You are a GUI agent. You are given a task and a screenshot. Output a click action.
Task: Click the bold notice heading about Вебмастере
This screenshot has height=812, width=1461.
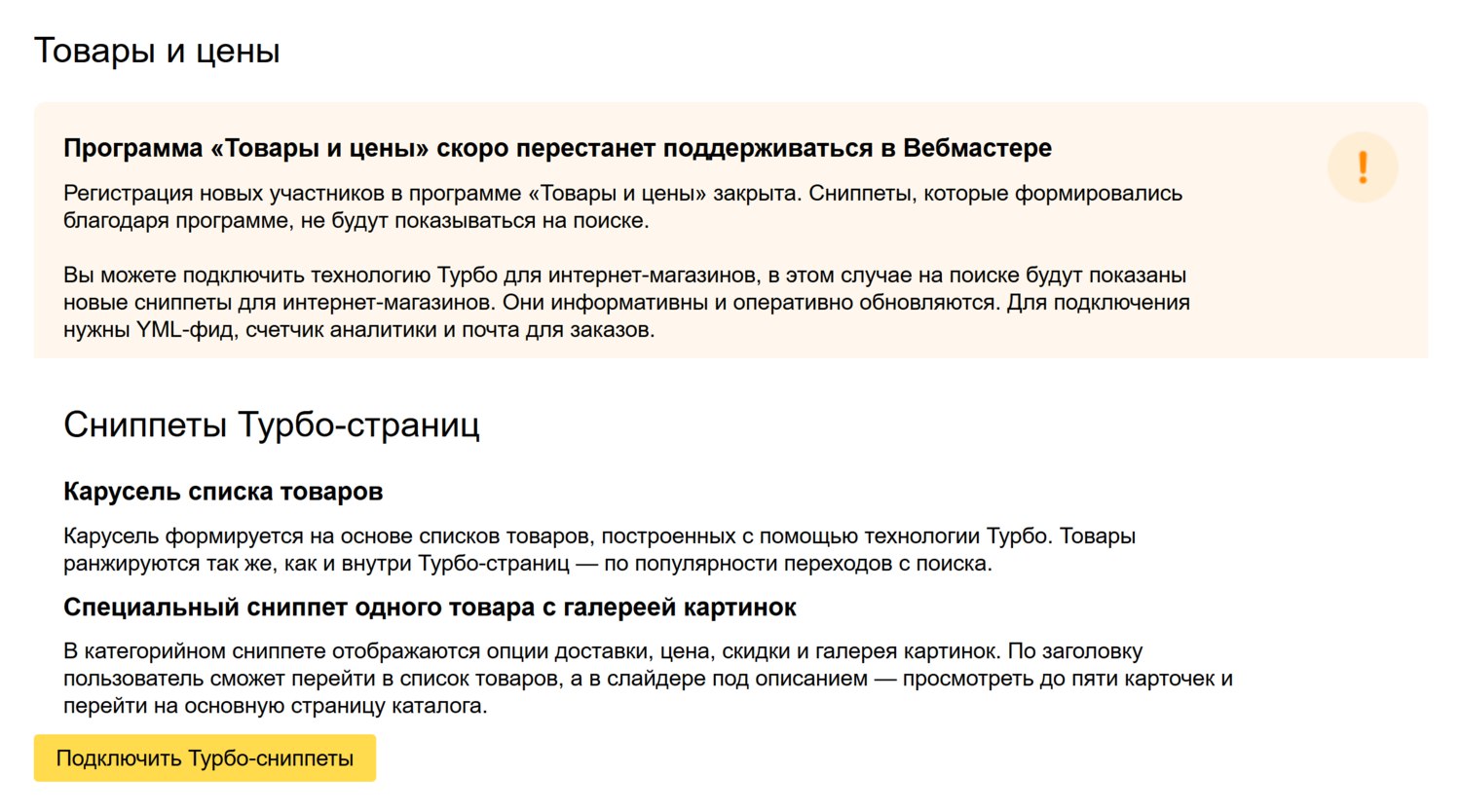[557, 148]
